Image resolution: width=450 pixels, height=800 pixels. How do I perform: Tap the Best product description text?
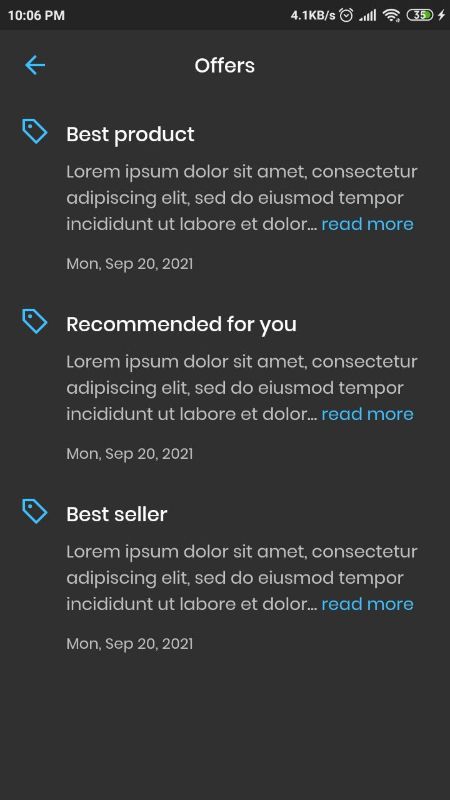pyautogui.click(x=242, y=198)
